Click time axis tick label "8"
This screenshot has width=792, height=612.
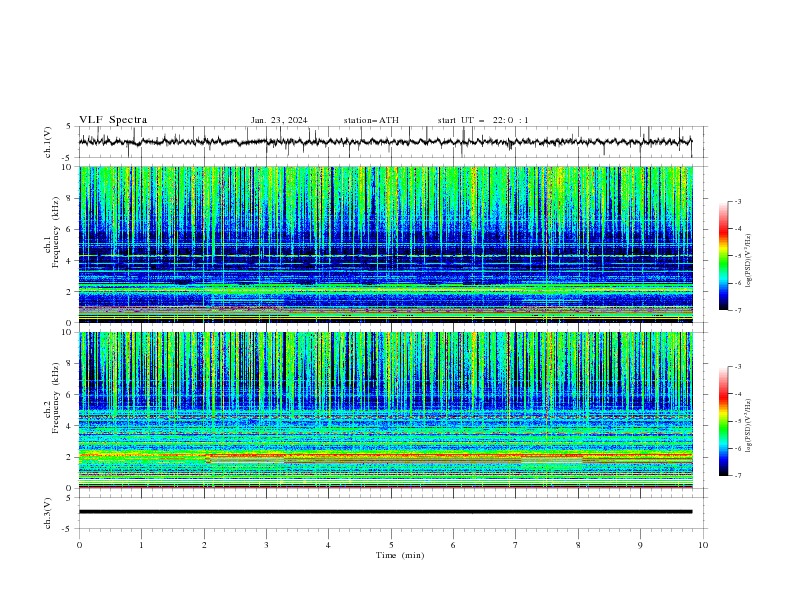(578, 545)
